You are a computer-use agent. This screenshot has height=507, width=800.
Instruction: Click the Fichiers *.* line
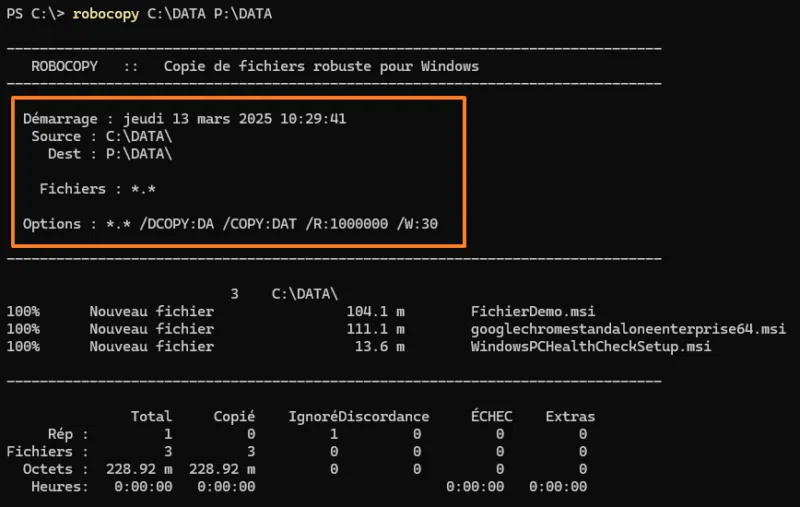(x=97, y=188)
